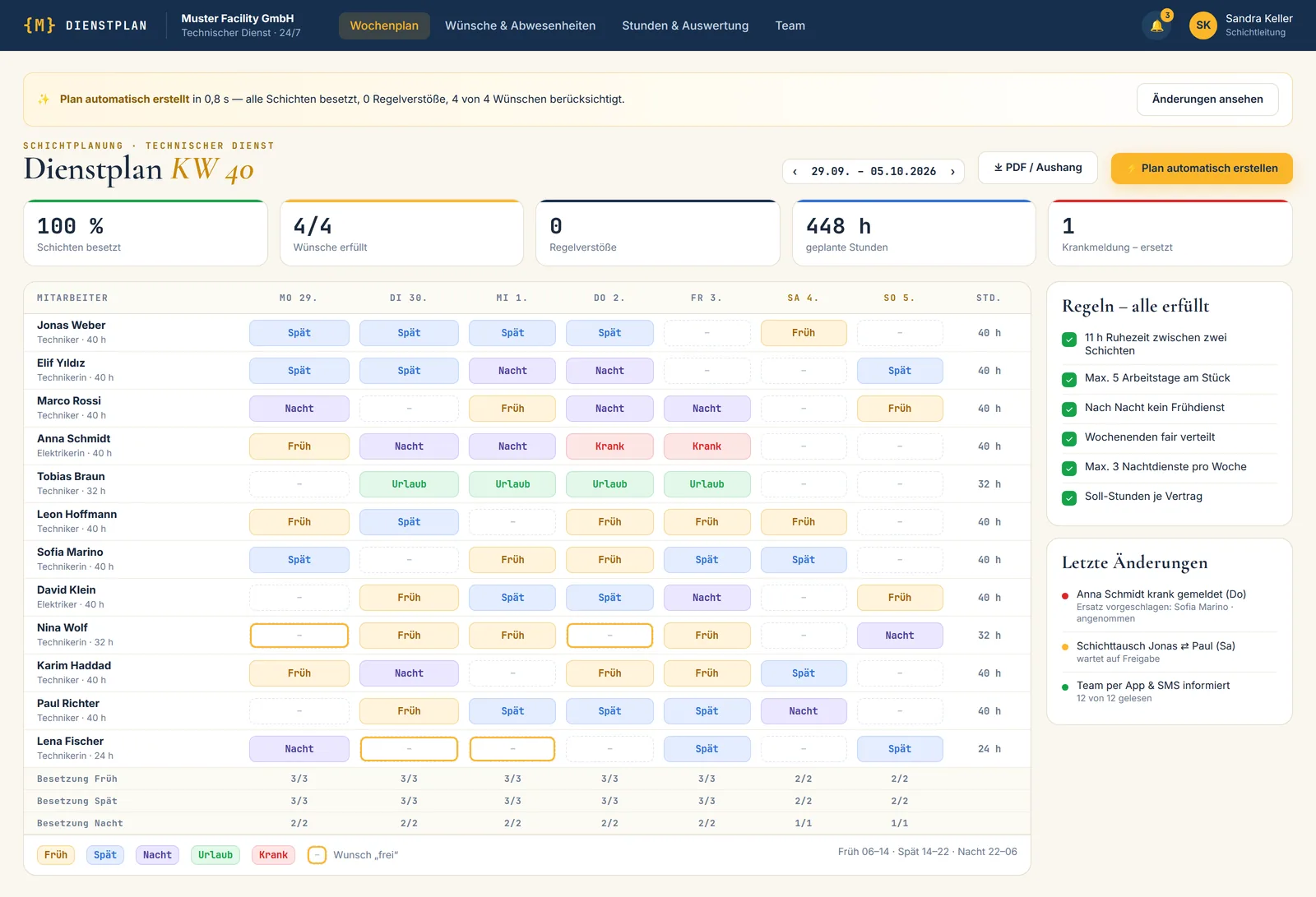Click the Wünsche erfüllt 4/4 card

pyautogui.click(x=402, y=233)
